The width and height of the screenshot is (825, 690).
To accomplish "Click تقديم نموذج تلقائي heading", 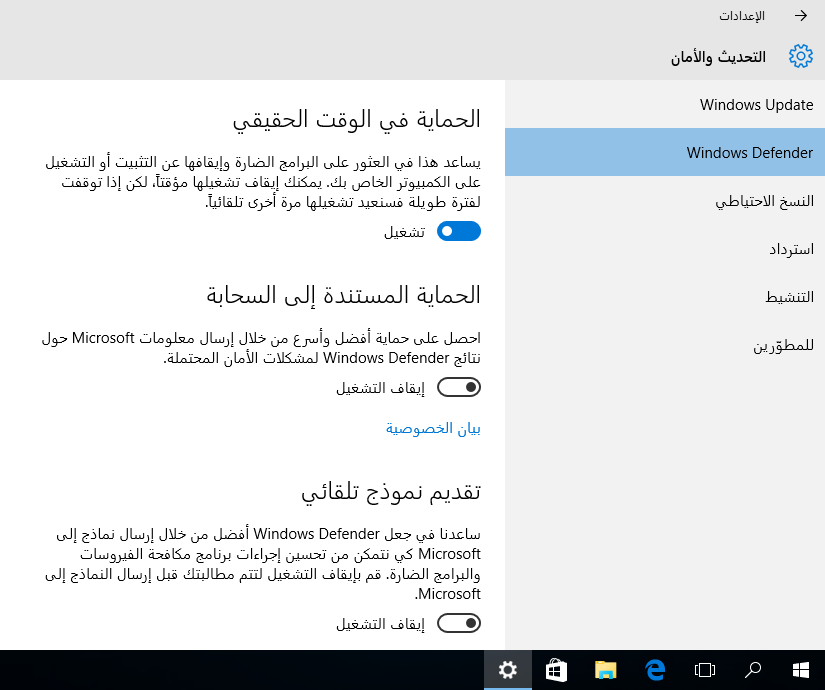I will coord(391,492).
